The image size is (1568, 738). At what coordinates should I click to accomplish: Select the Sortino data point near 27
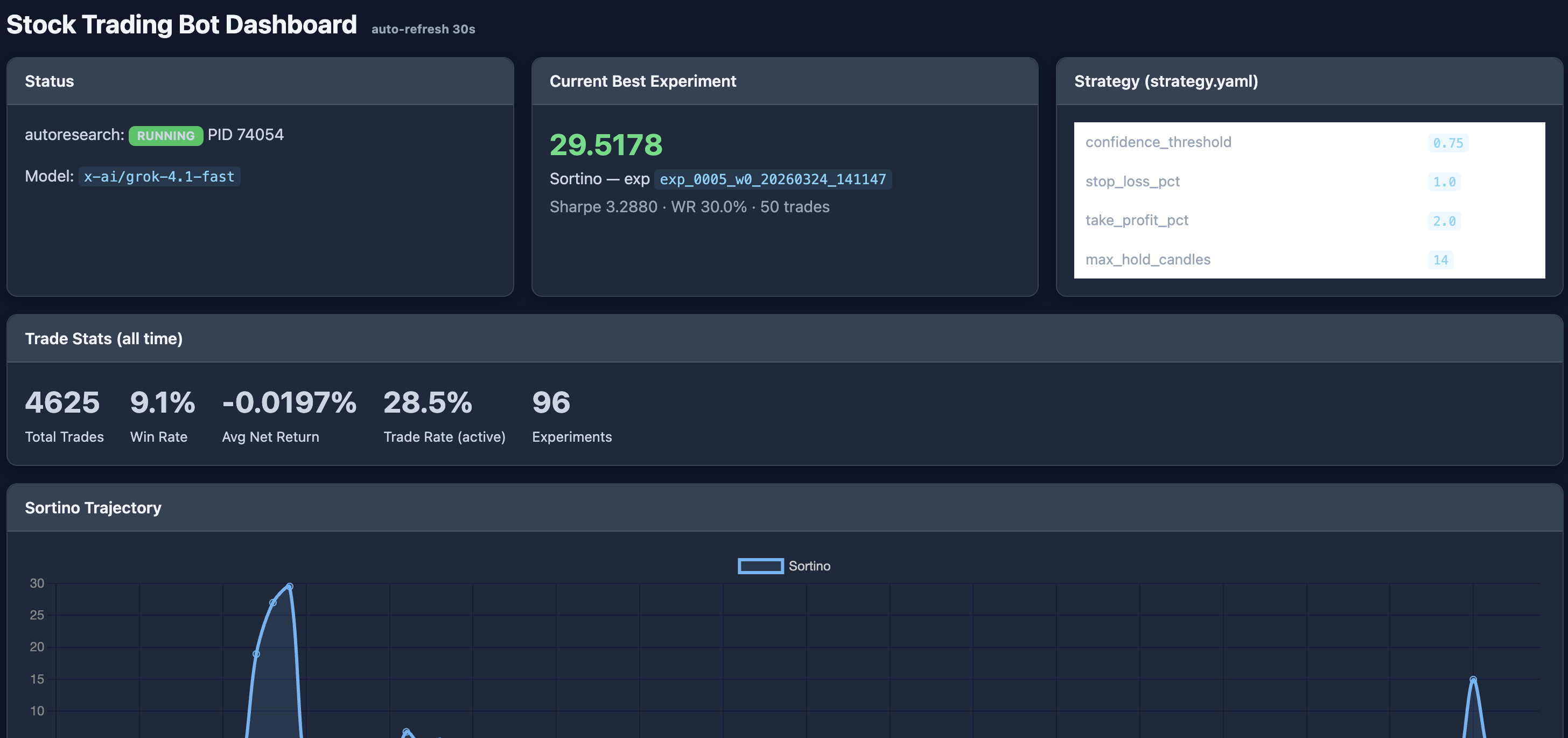[x=272, y=603]
